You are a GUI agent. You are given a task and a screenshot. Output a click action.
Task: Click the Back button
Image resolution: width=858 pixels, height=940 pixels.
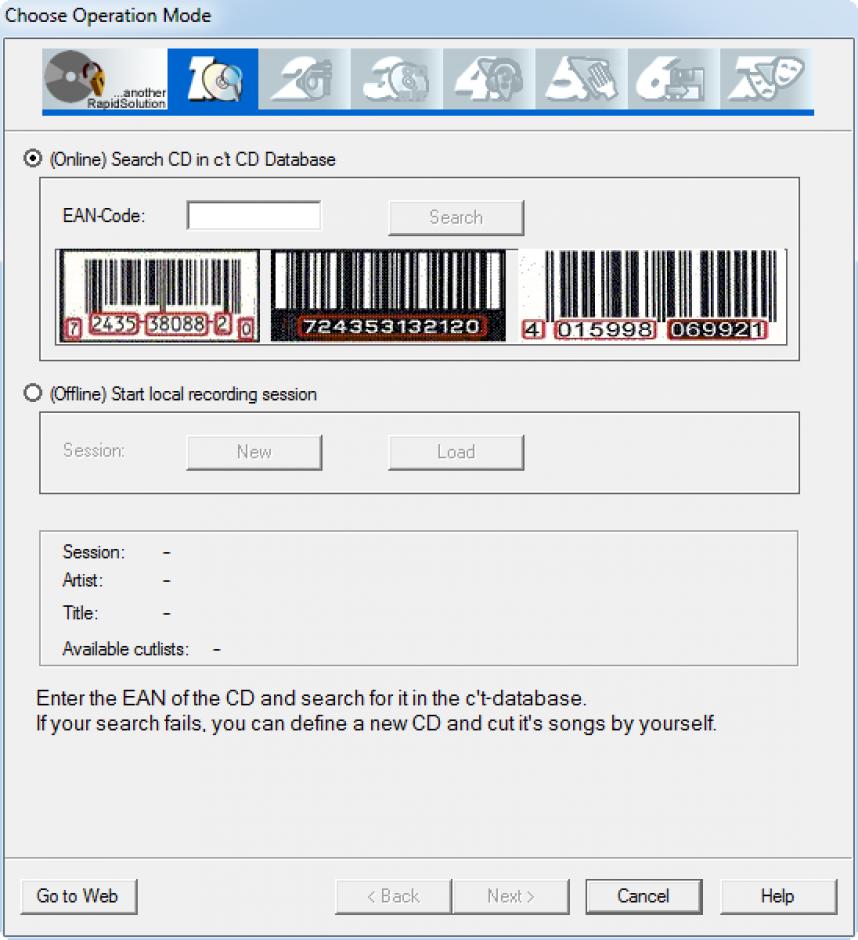tap(394, 896)
